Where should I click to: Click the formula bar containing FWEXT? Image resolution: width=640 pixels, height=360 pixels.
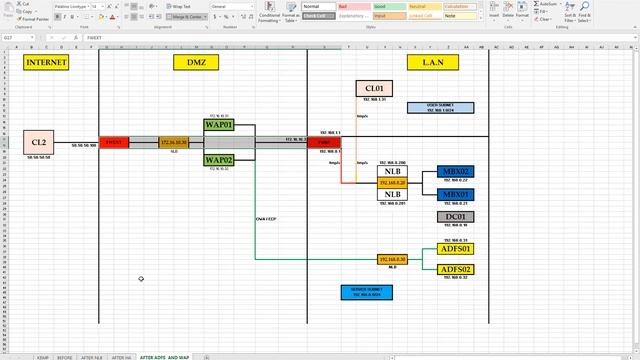pyautogui.click(x=358, y=38)
